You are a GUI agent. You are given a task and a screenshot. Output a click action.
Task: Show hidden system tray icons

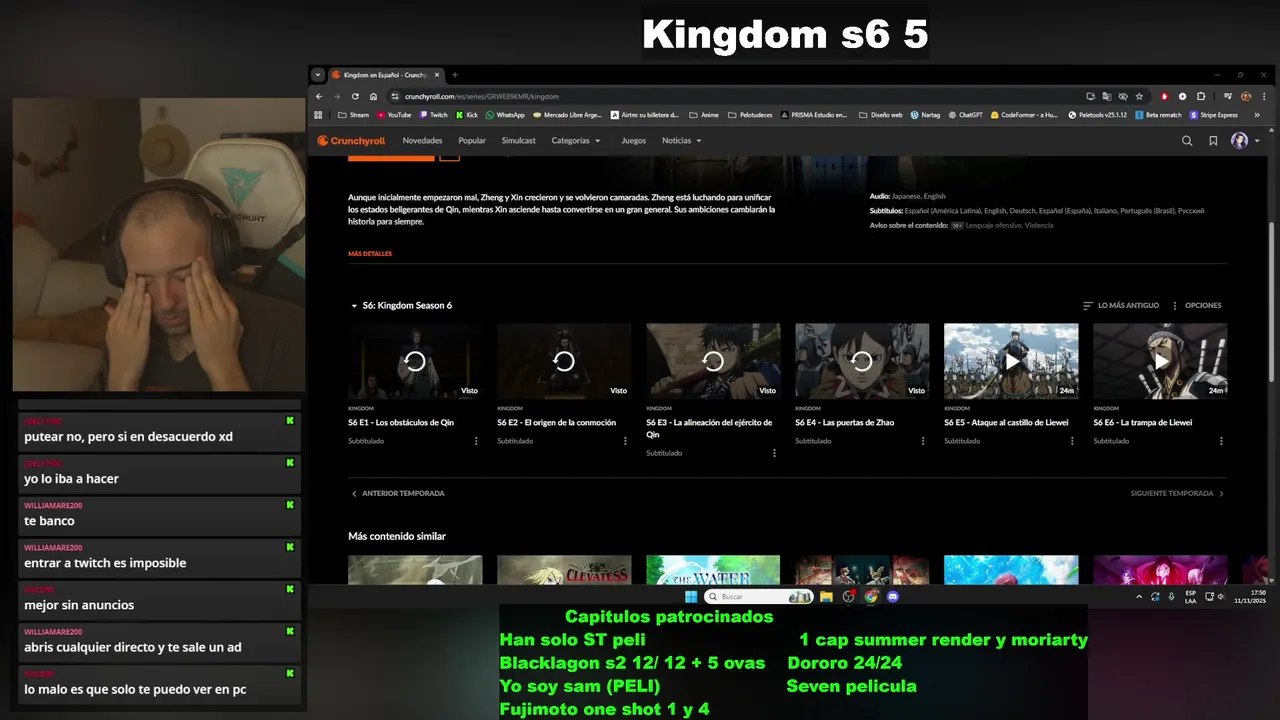(x=1138, y=597)
